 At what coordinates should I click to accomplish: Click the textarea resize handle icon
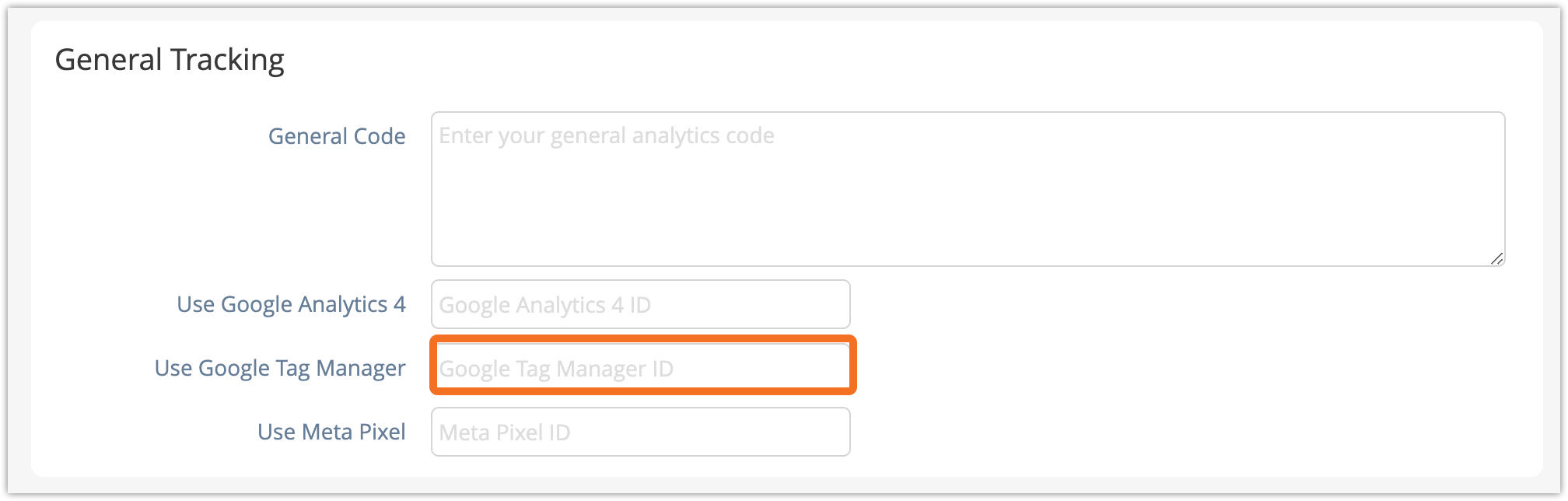point(1496,258)
